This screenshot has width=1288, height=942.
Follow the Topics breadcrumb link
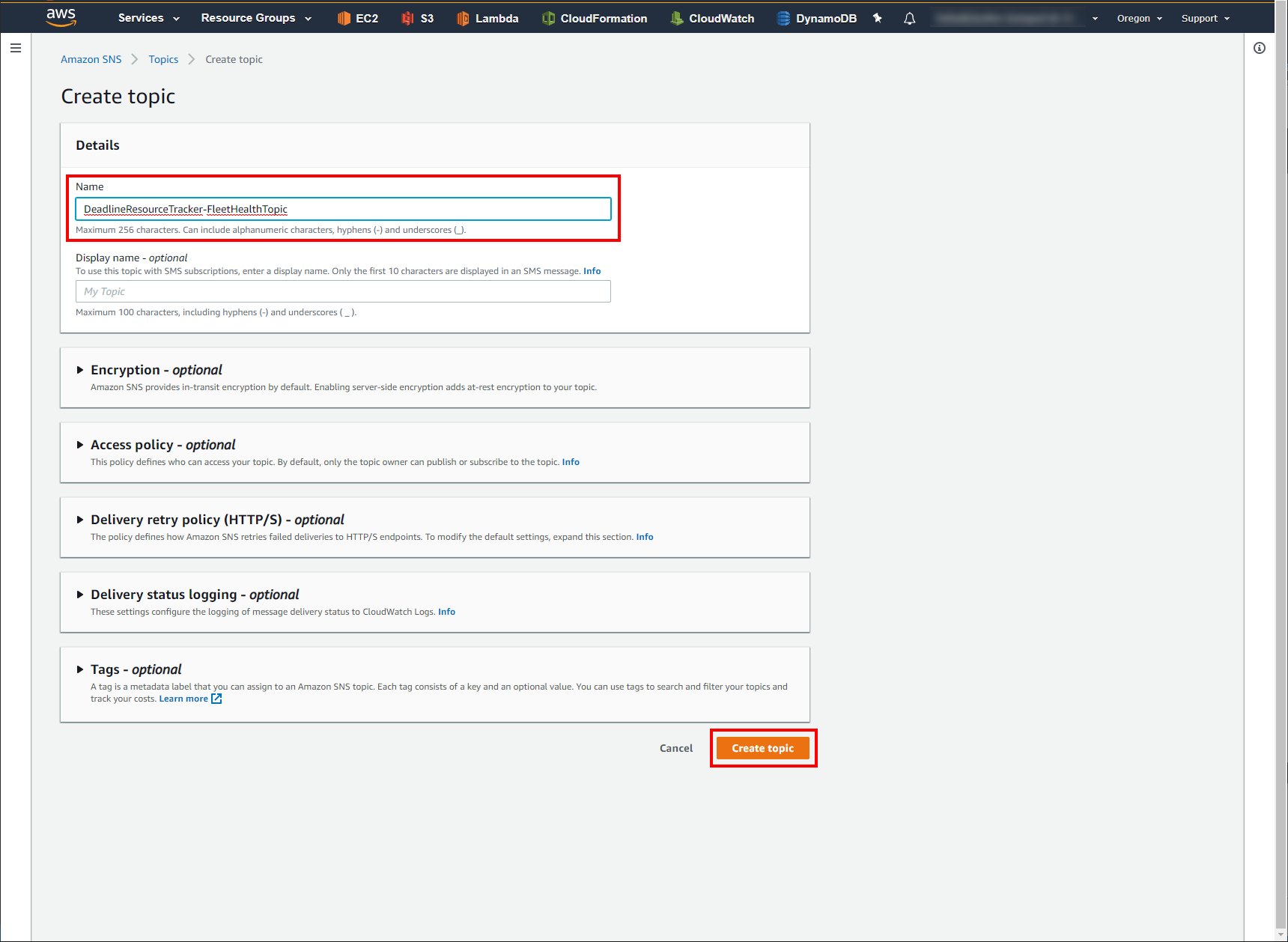[163, 59]
